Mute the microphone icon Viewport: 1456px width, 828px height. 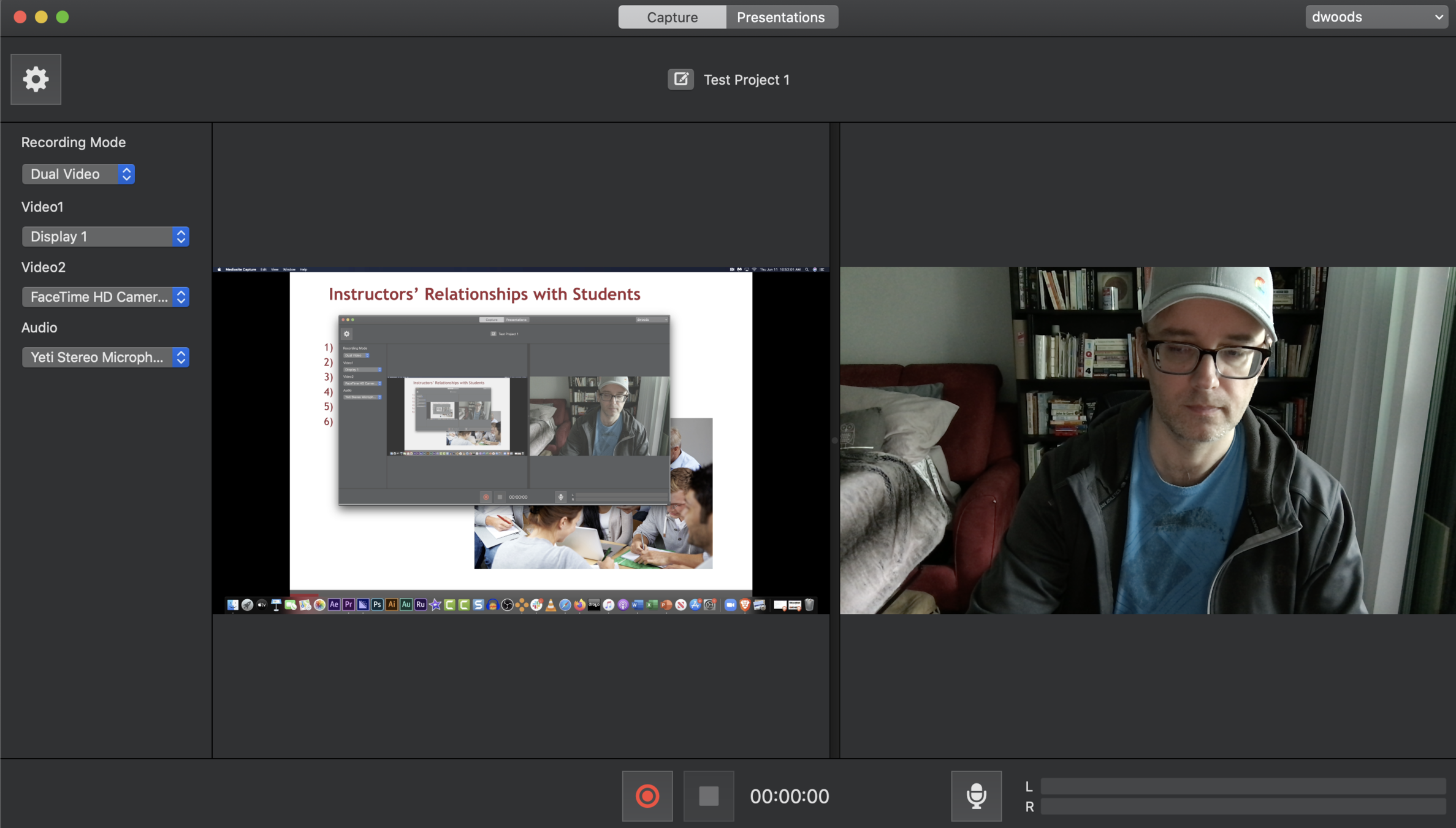coord(976,795)
